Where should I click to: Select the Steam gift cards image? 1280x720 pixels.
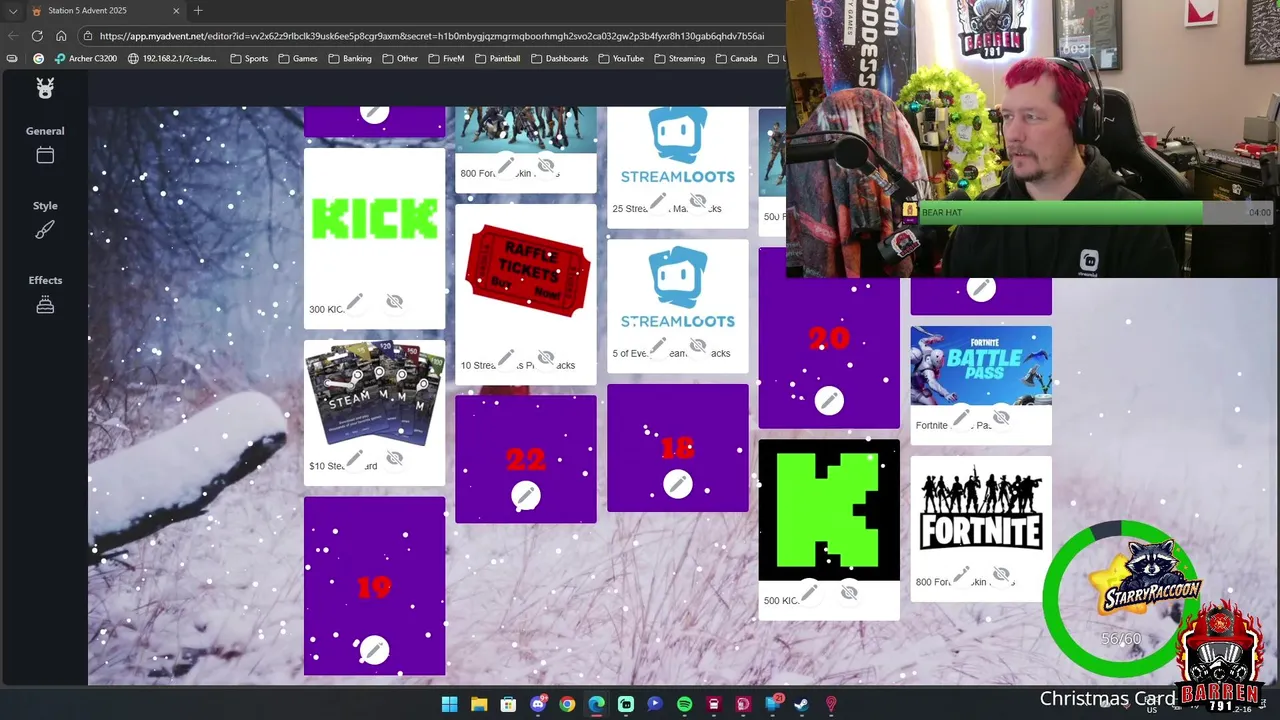pos(374,392)
